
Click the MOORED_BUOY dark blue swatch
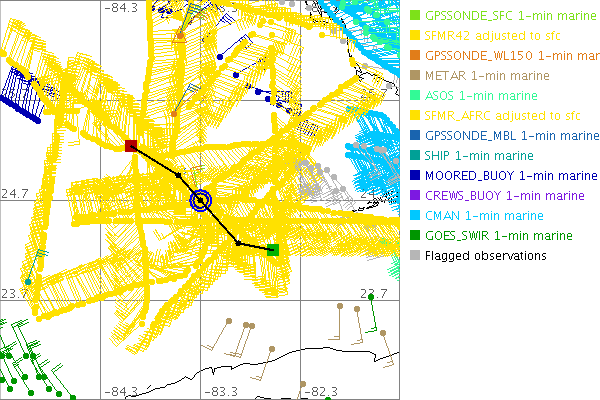(415, 176)
